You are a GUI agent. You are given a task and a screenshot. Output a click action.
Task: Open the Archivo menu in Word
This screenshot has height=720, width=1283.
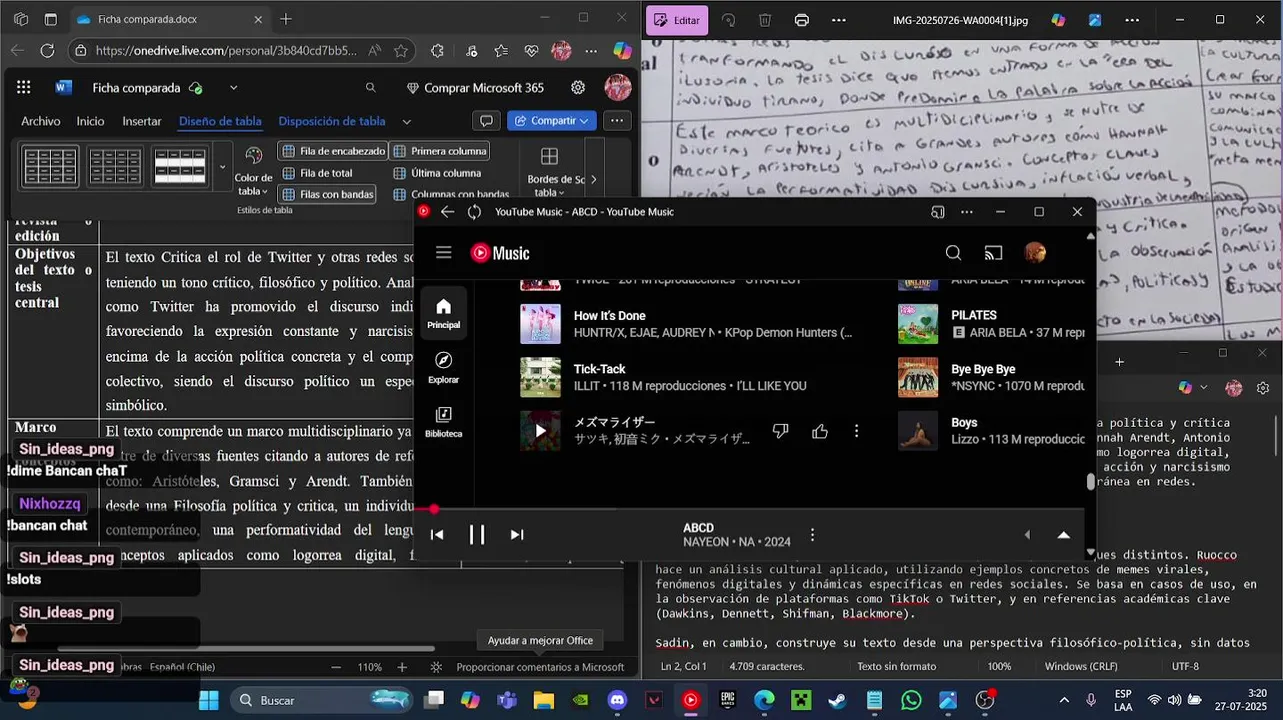(x=41, y=121)
